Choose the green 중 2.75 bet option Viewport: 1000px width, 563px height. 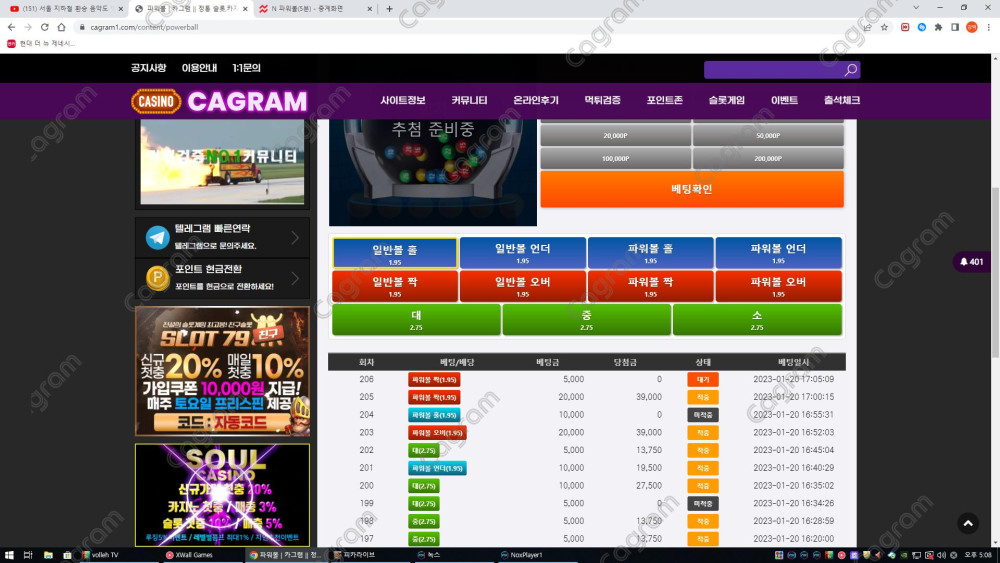(x=586, y=319)
